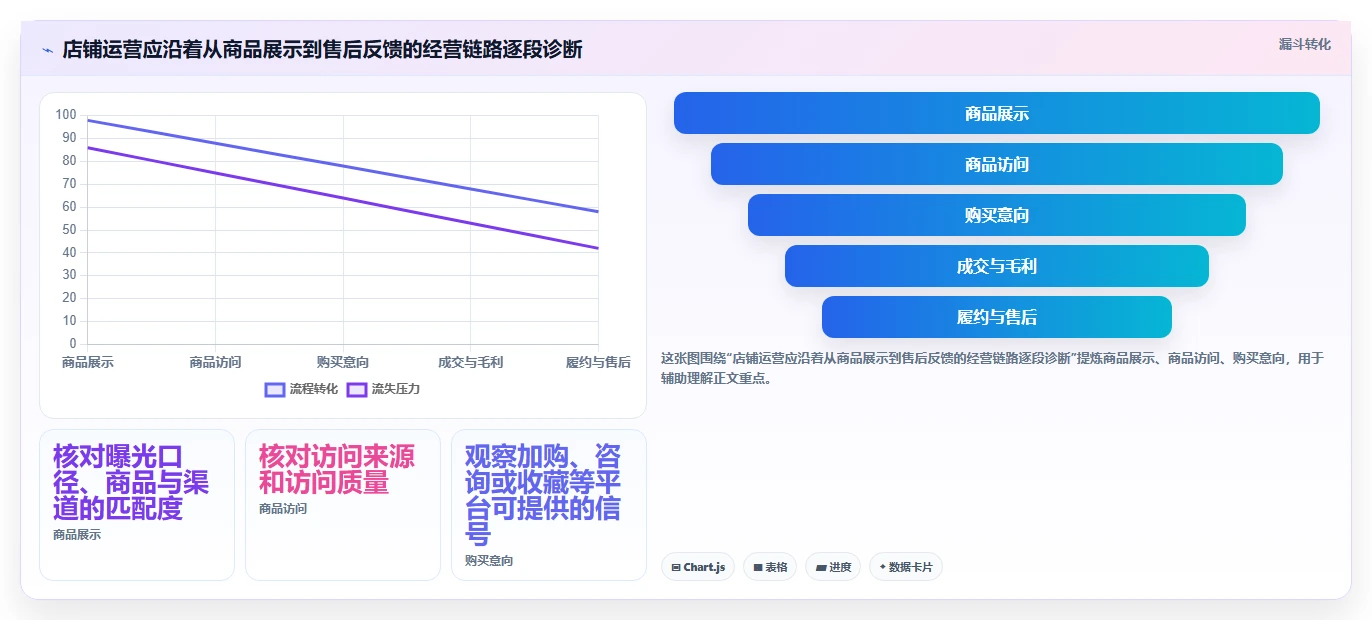The image size is (1372, 620).
Task: Select the 商品展示 funnel bar
Action: pyautogui.click(x=997, y=113)
